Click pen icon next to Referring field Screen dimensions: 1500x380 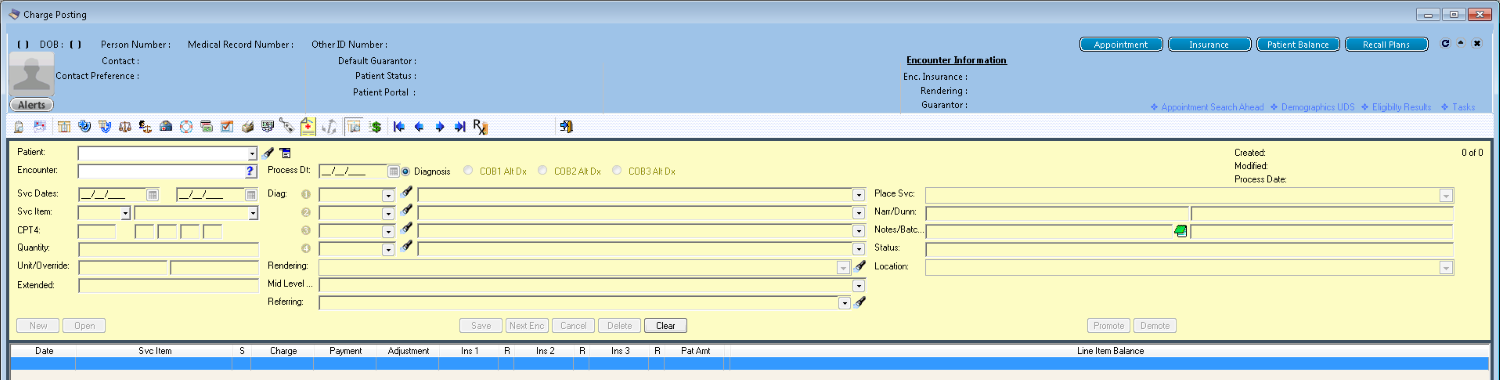859,302
